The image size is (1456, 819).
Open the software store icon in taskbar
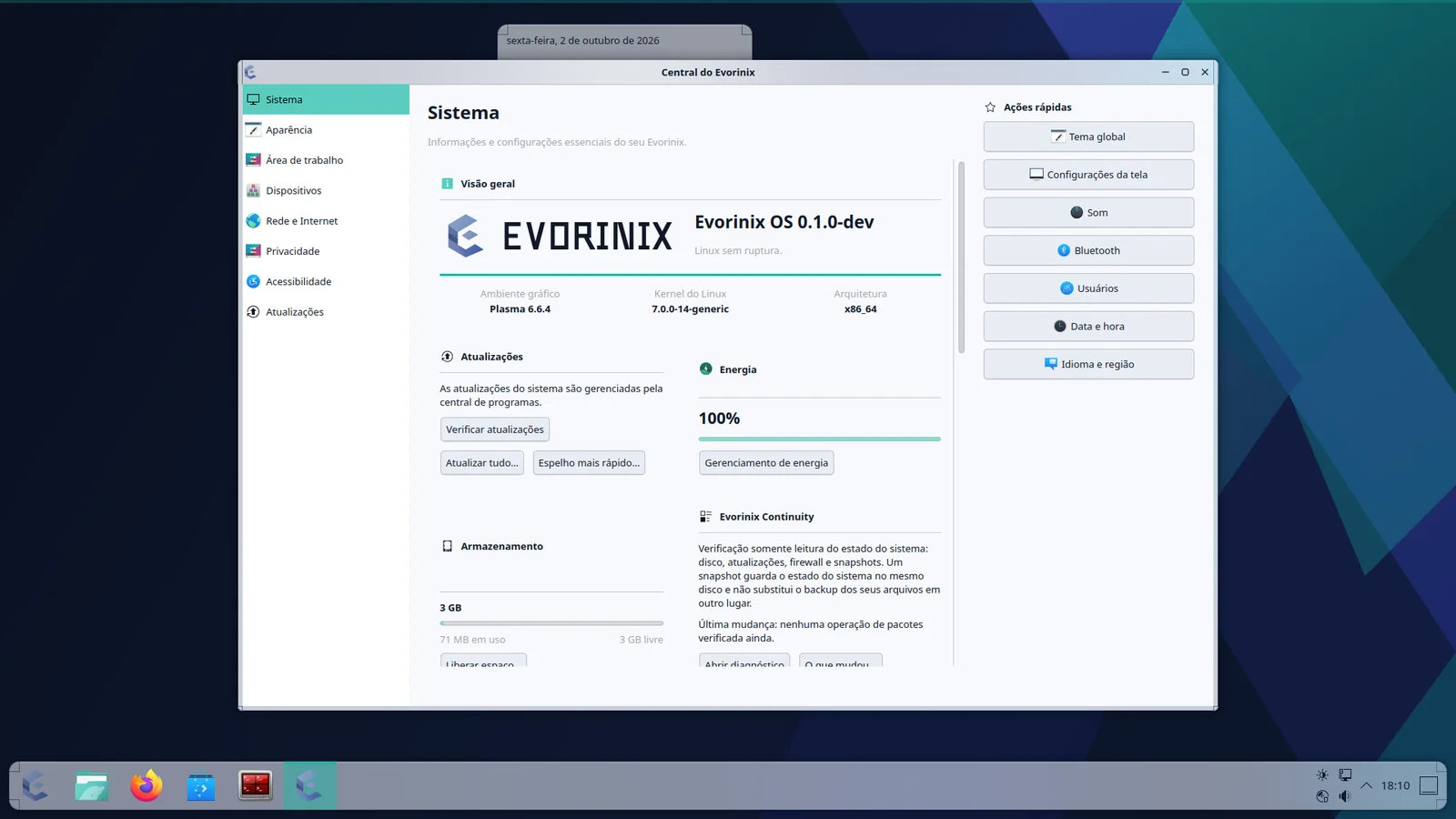[200, 785]
